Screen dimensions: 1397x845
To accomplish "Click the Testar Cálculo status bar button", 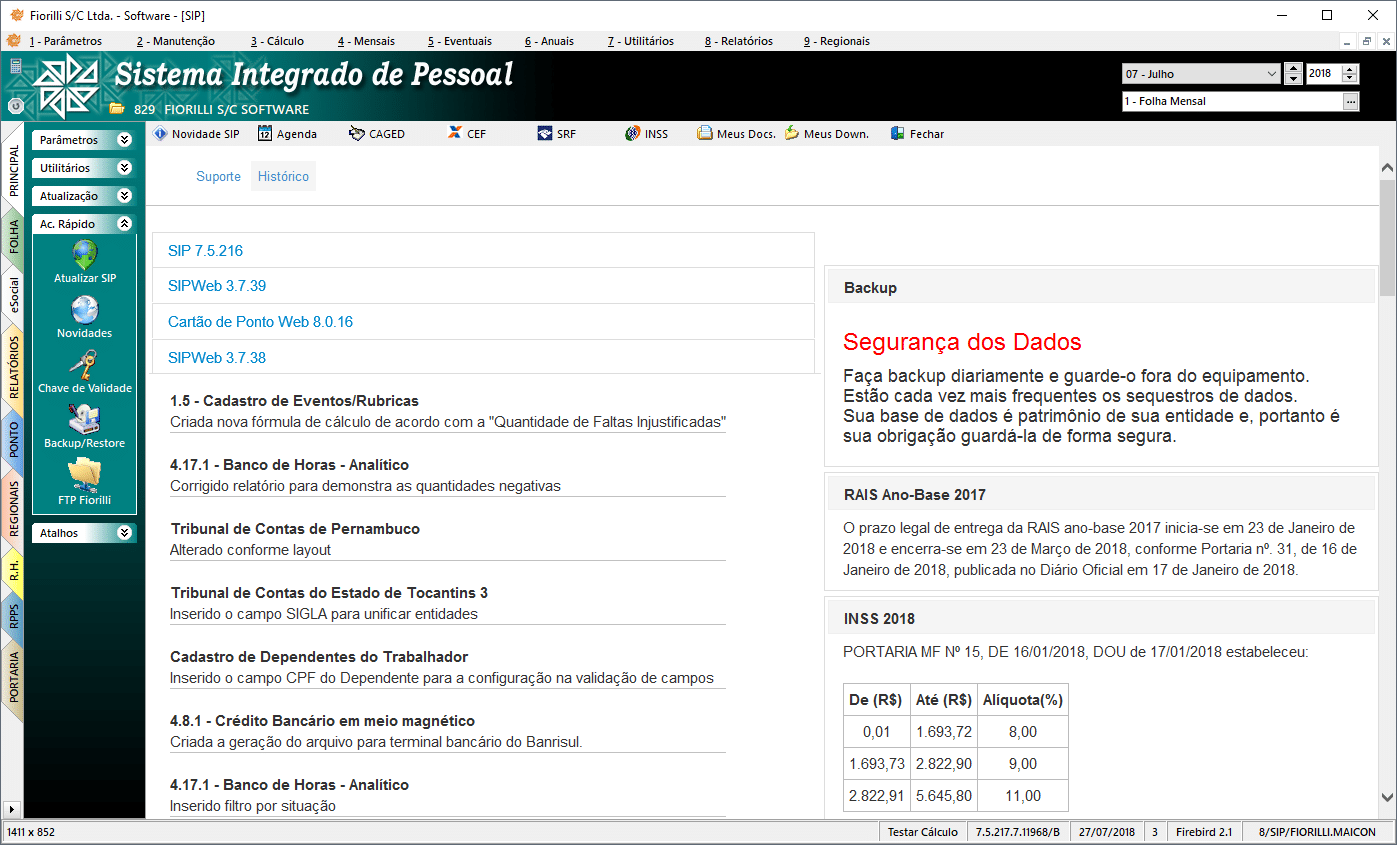I will [922, 832].
